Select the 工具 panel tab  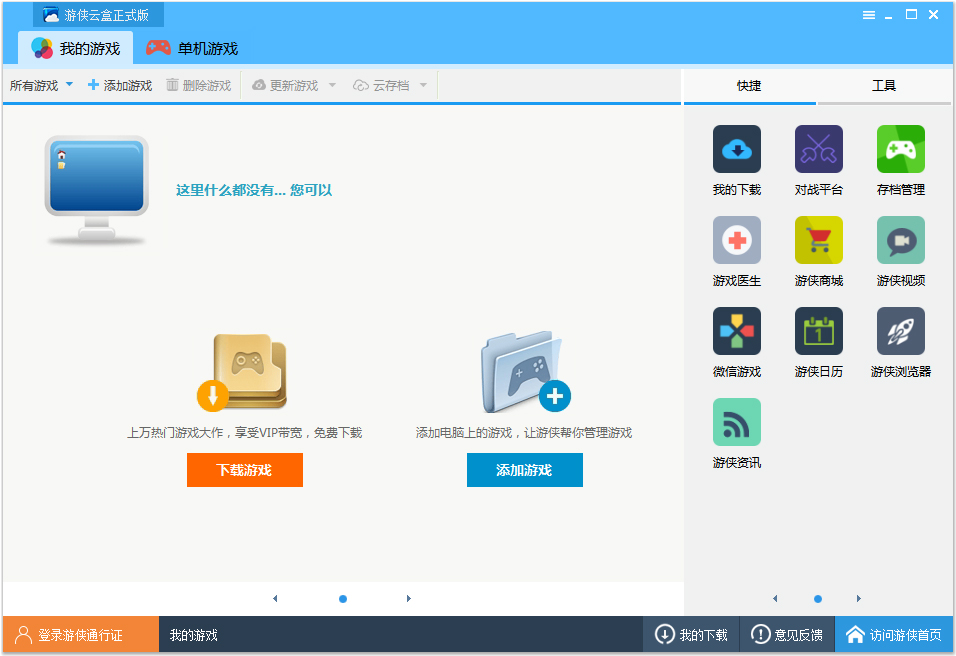click(884, 86)
